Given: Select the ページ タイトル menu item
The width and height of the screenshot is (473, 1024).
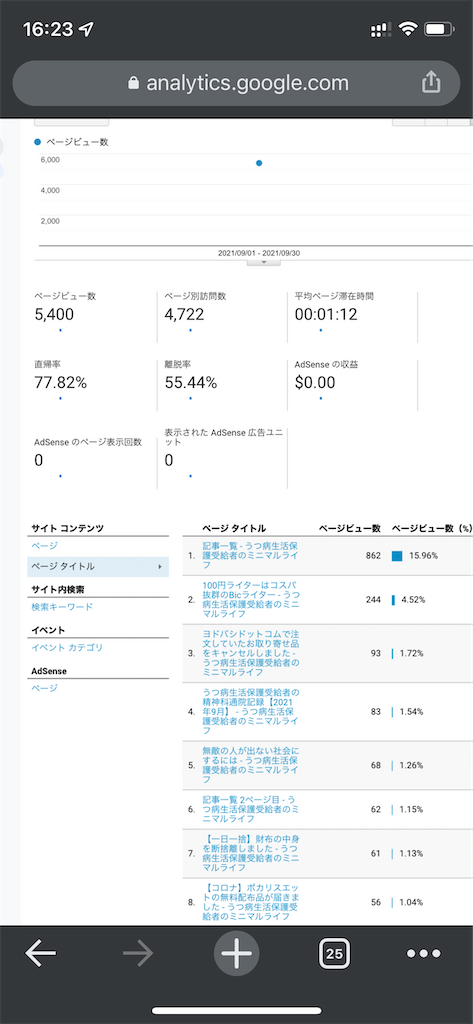Looking at the screenshot, I should (98, 566).
